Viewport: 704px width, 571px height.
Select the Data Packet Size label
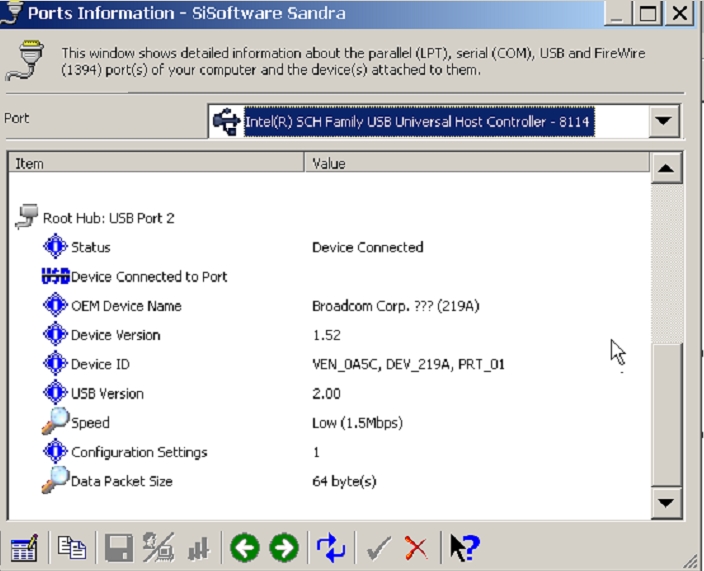tap(122, 481)
